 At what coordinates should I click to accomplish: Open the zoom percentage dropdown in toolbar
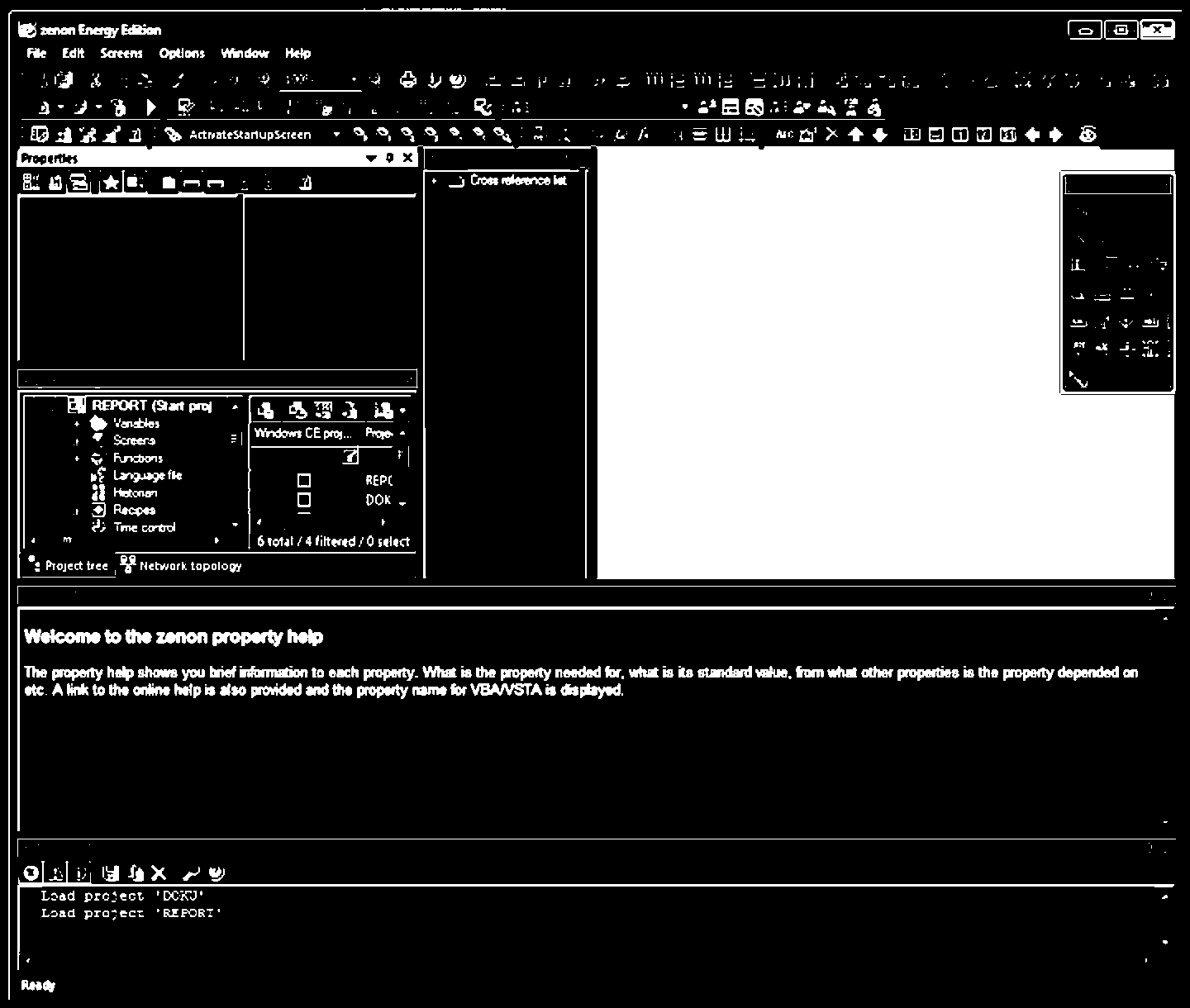click(x=355, y=80)
